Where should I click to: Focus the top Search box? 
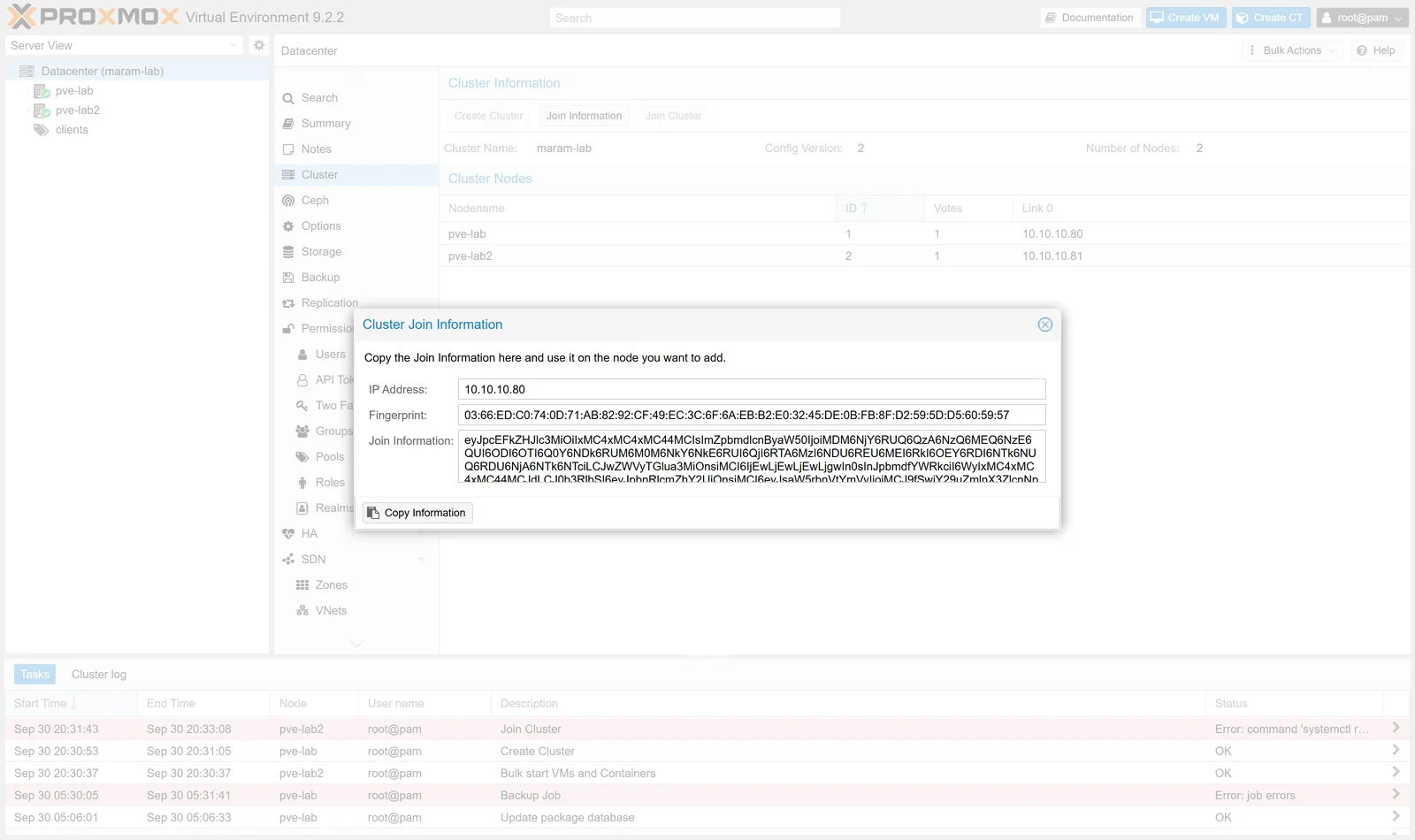[x=694, y=18]
